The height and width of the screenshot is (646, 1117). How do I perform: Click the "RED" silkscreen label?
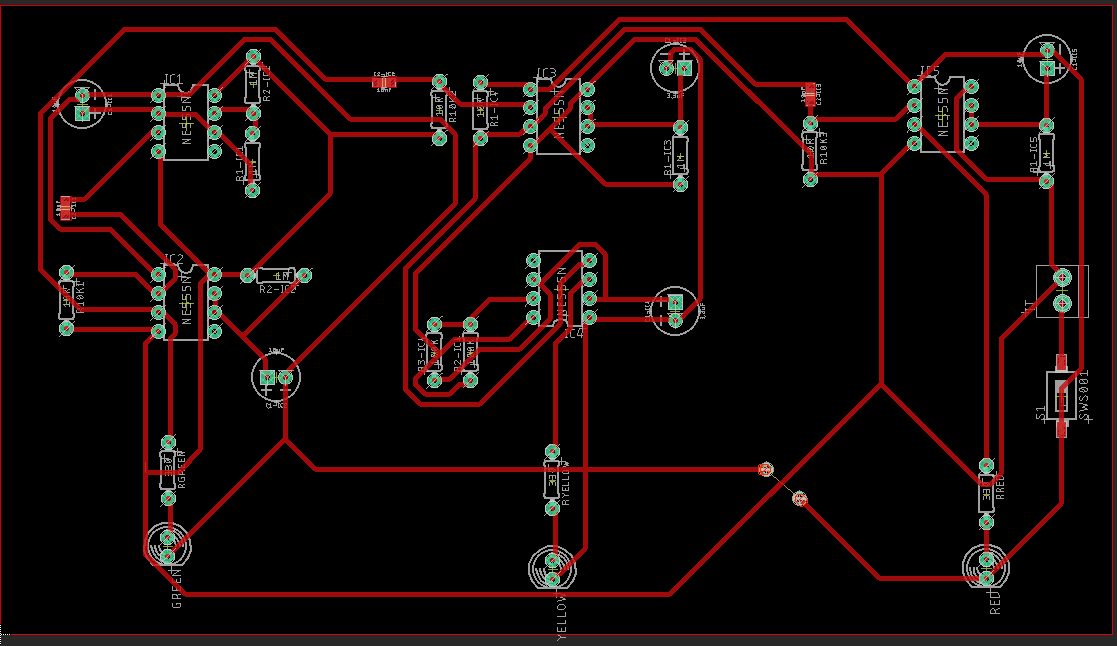coord(995,601)
